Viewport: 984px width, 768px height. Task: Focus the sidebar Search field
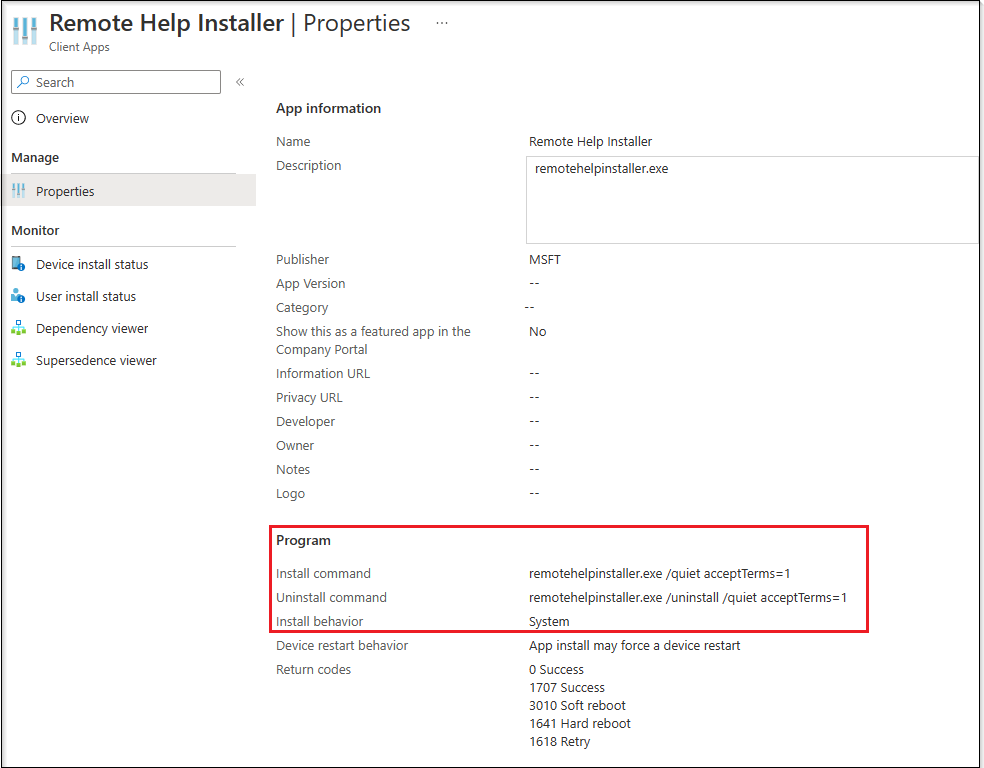(116, 82)
